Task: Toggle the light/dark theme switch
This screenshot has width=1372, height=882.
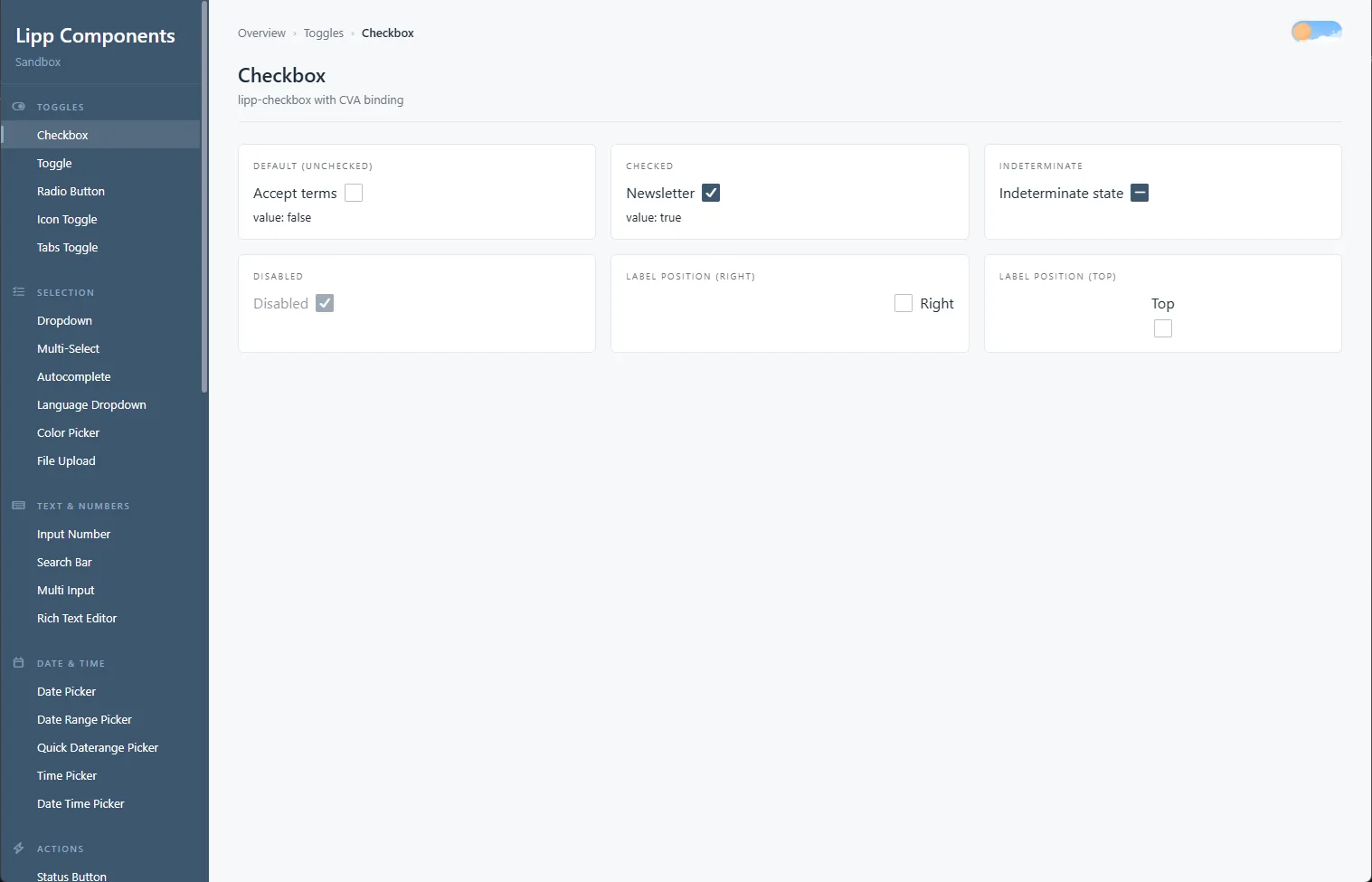Action: 1316,33
